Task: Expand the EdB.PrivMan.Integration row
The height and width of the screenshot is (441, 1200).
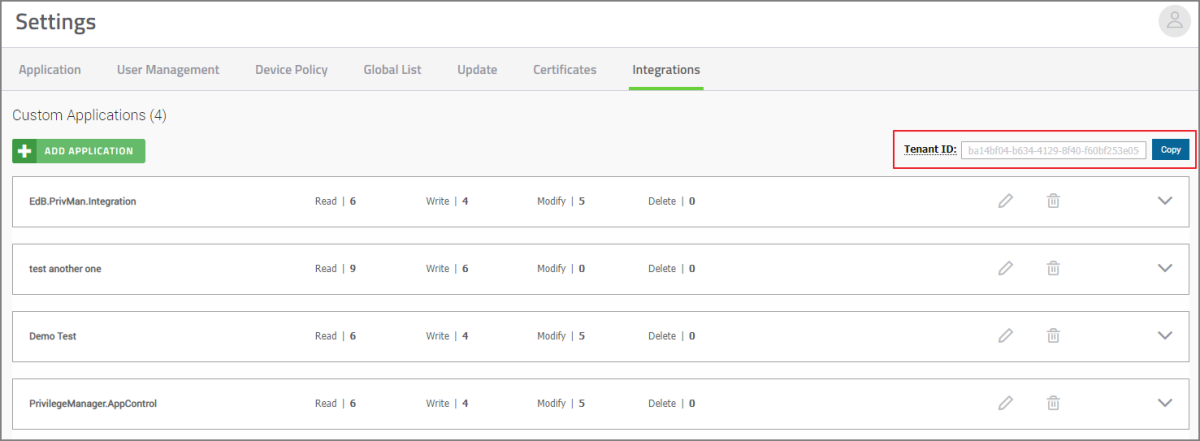Action: tap(1164, 201)
